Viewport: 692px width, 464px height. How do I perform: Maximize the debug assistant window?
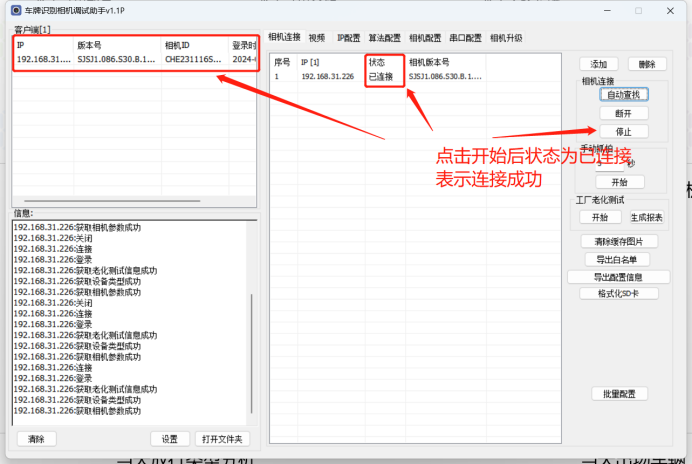pos(638,11)
